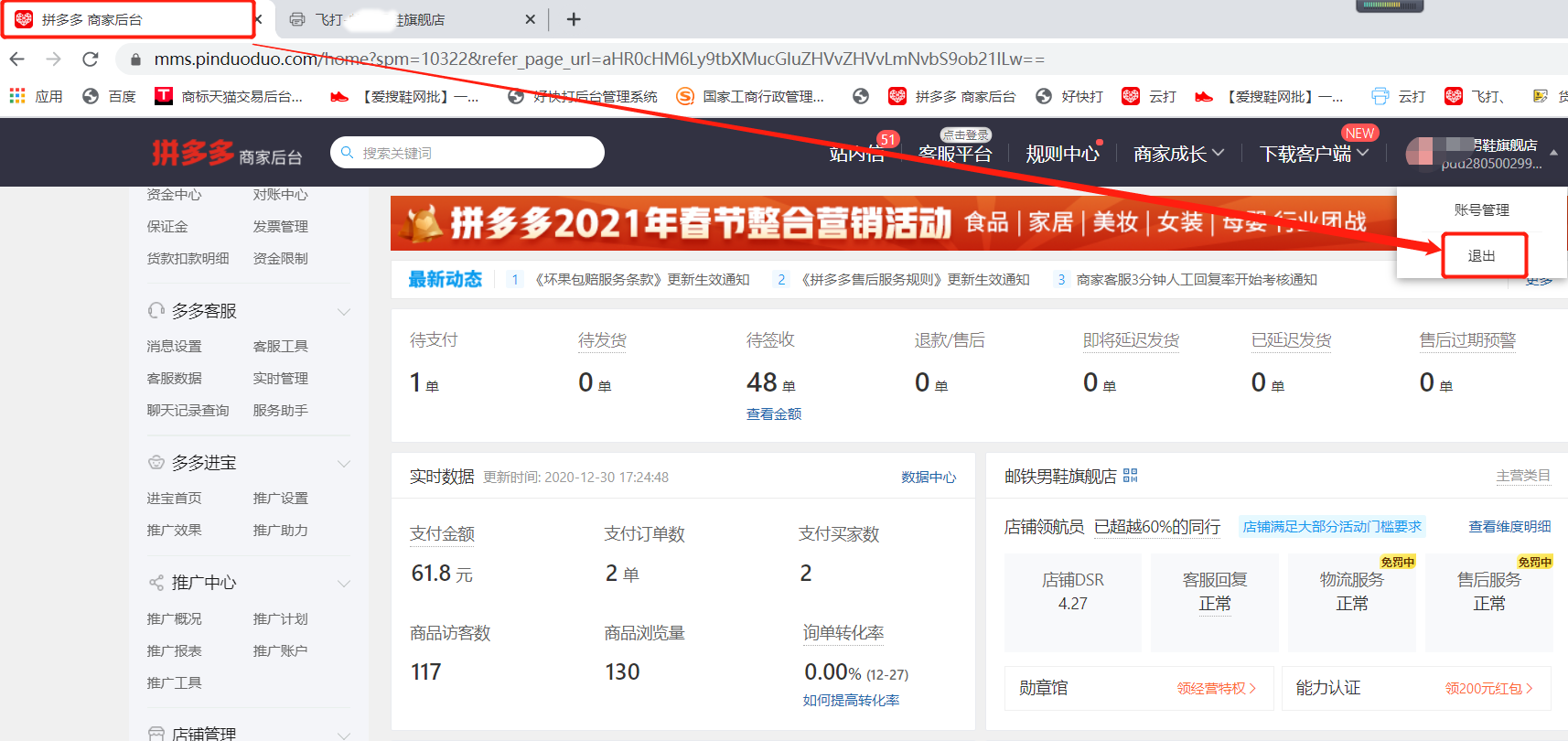Open a new browser tab
This screenshot has height=741, width=1568.
[x=574, y=19]
